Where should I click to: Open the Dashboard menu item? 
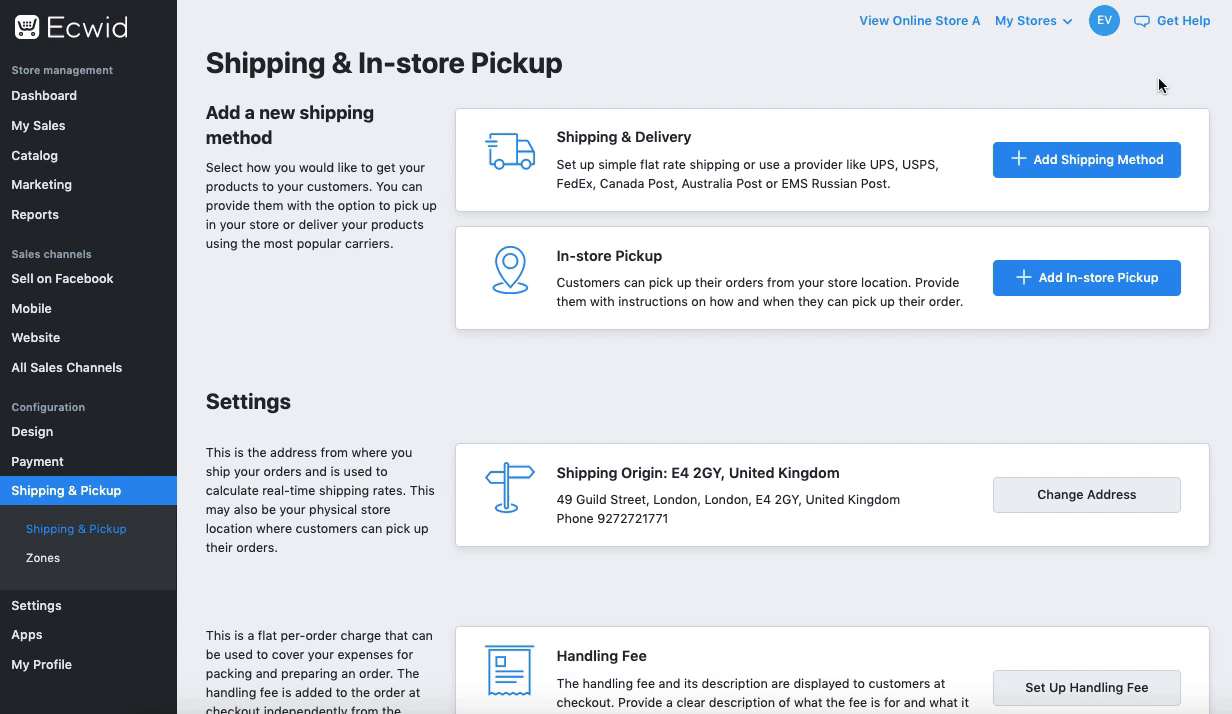44,96
